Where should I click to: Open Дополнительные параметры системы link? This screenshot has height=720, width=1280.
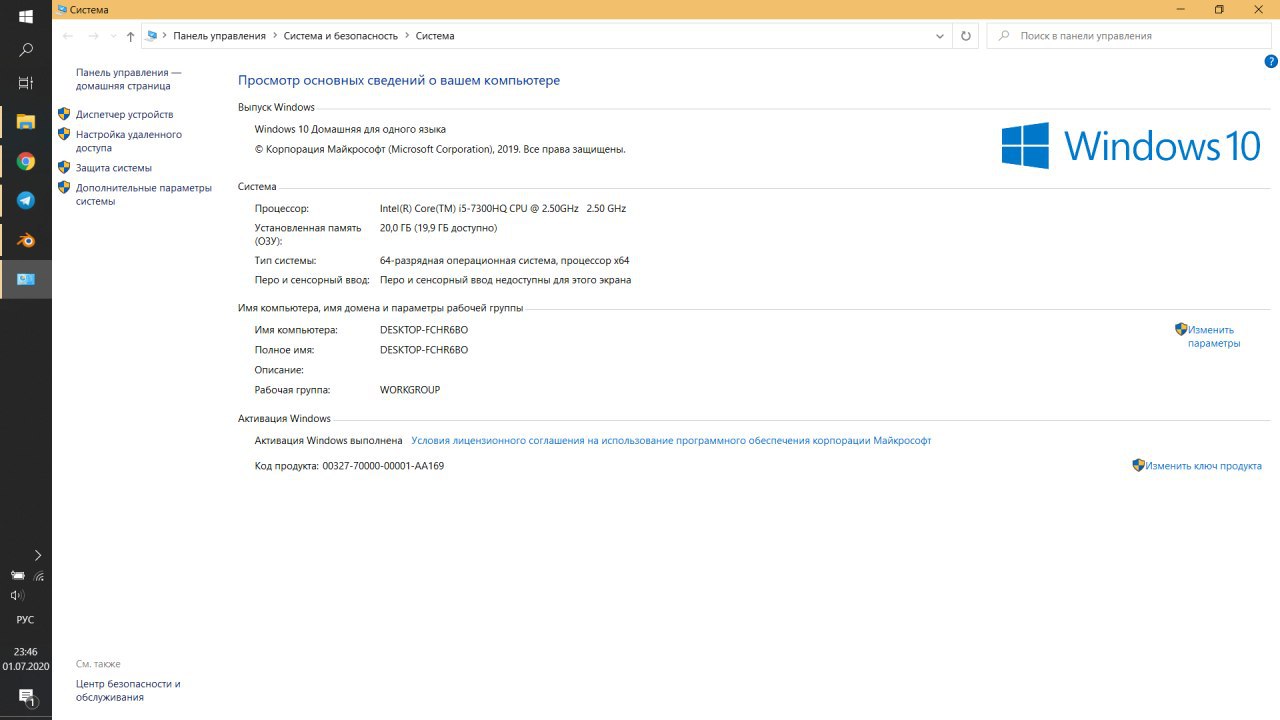click(144, 194)
